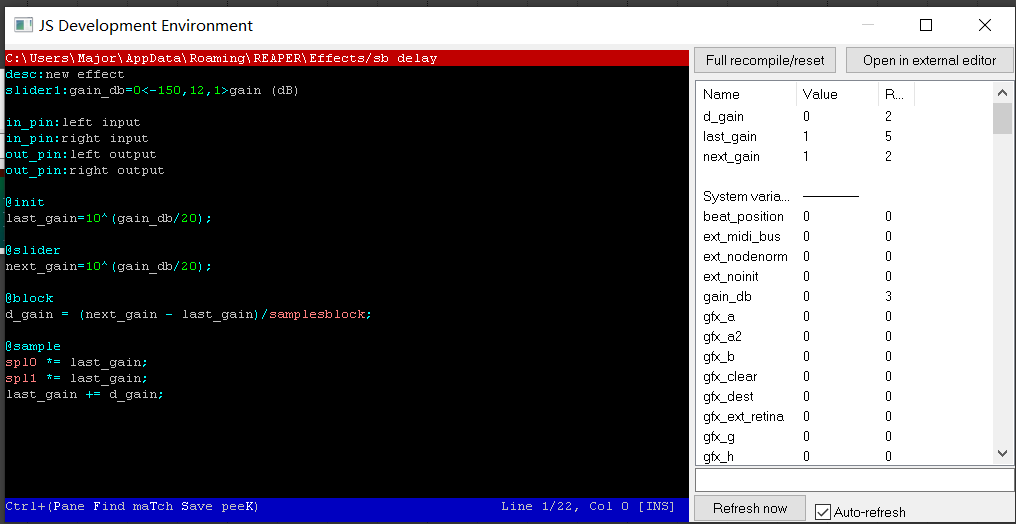Click the variable list scroll up arrow
This screenshot has height=524, width=1016.
[1002, 92]
